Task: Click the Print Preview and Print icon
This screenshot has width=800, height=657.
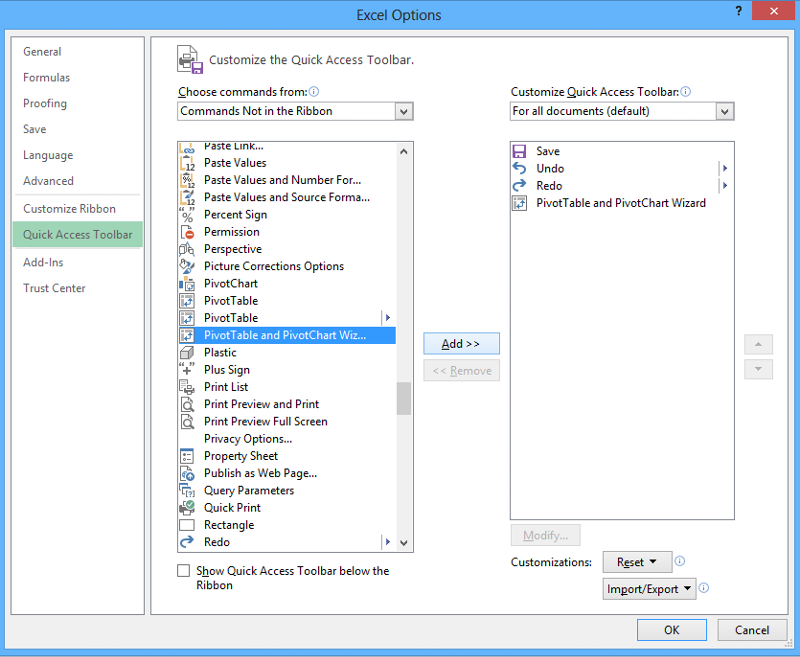Action: point(187,405)
